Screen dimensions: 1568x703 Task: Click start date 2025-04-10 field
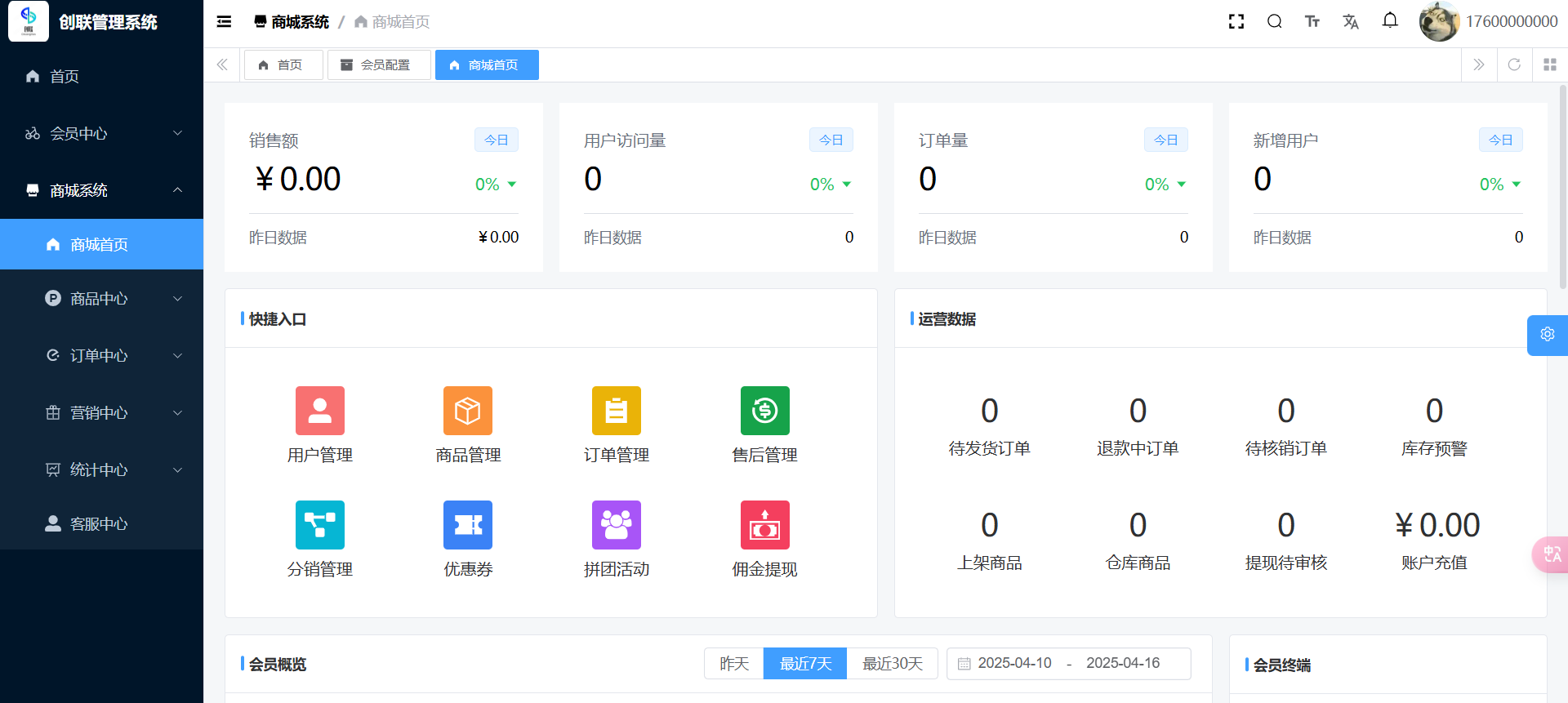pyautogui.click(x=1015, y=663)
